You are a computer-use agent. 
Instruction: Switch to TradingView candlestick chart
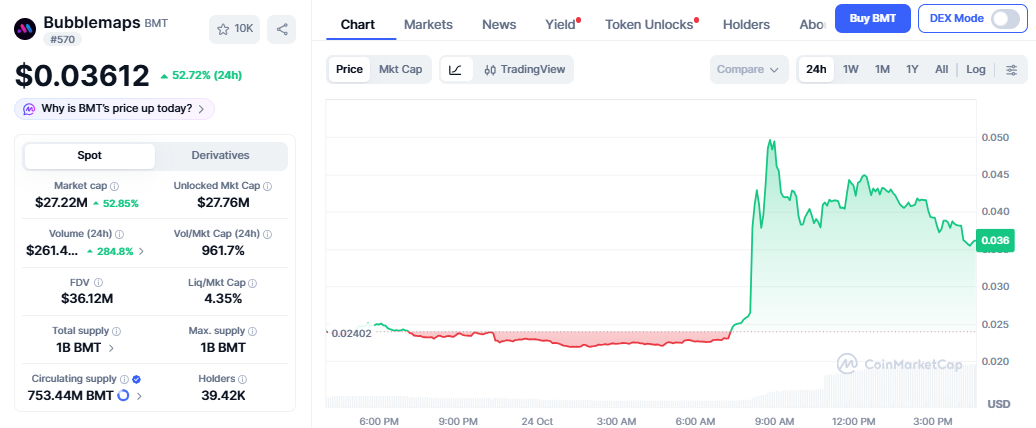click(x=525, y=69)
